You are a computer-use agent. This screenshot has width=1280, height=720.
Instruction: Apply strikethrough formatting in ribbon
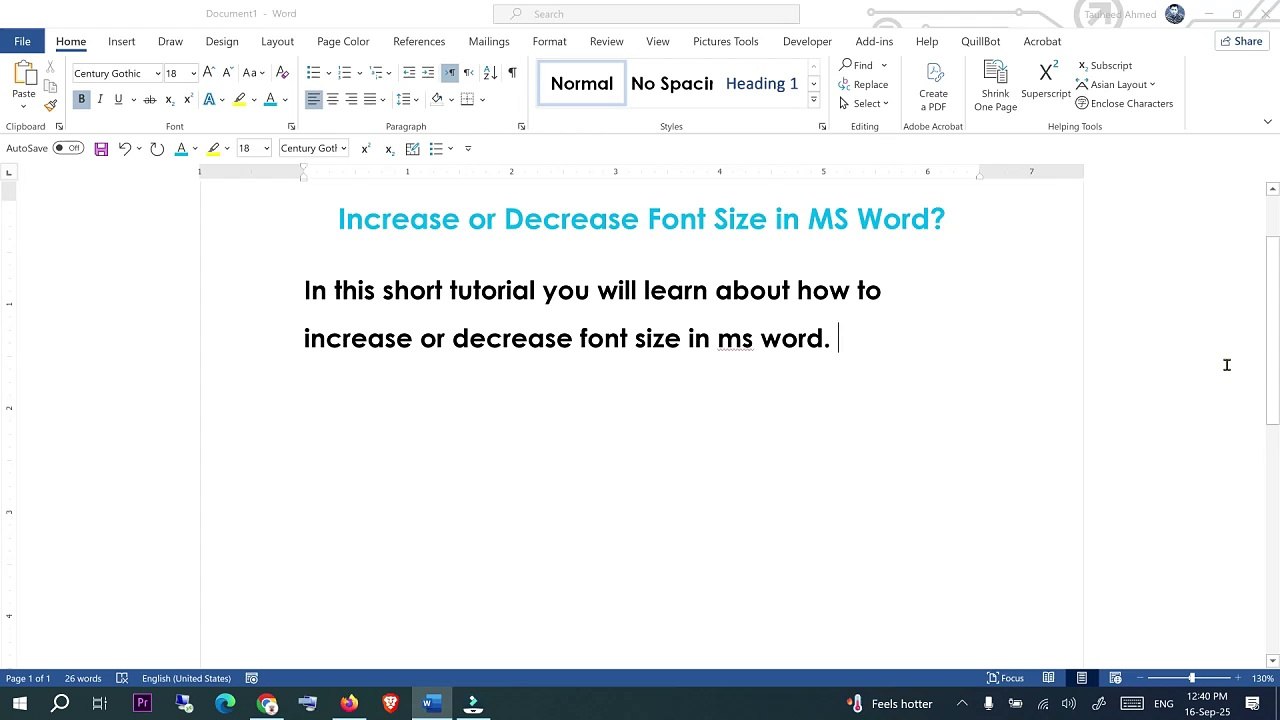pos(150,99)
